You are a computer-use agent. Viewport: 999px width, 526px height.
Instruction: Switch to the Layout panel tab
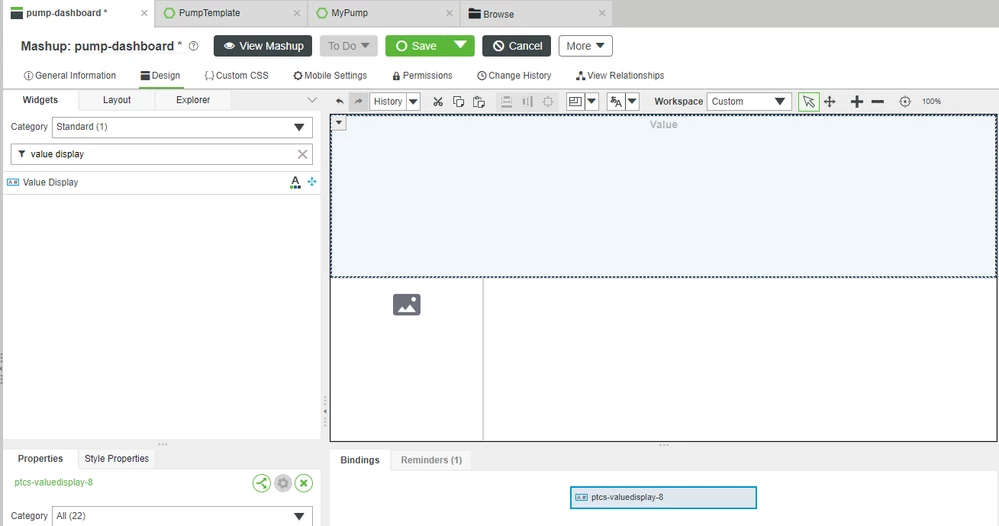click(117, 100)
